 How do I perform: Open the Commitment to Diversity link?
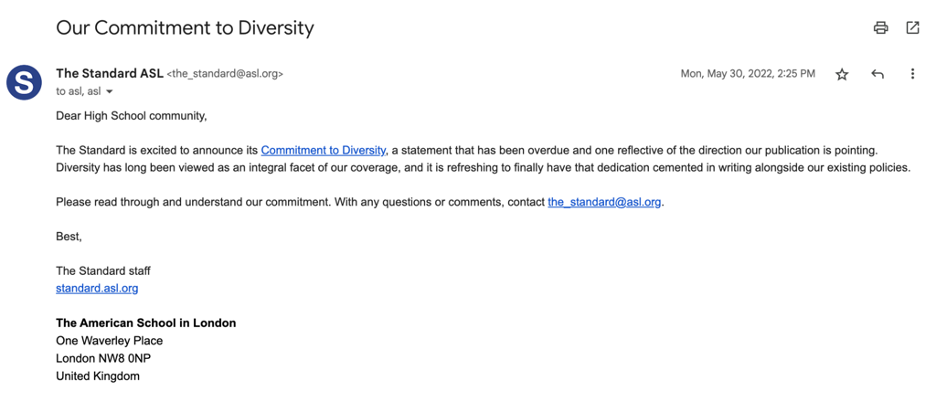[x=324, y=150]
